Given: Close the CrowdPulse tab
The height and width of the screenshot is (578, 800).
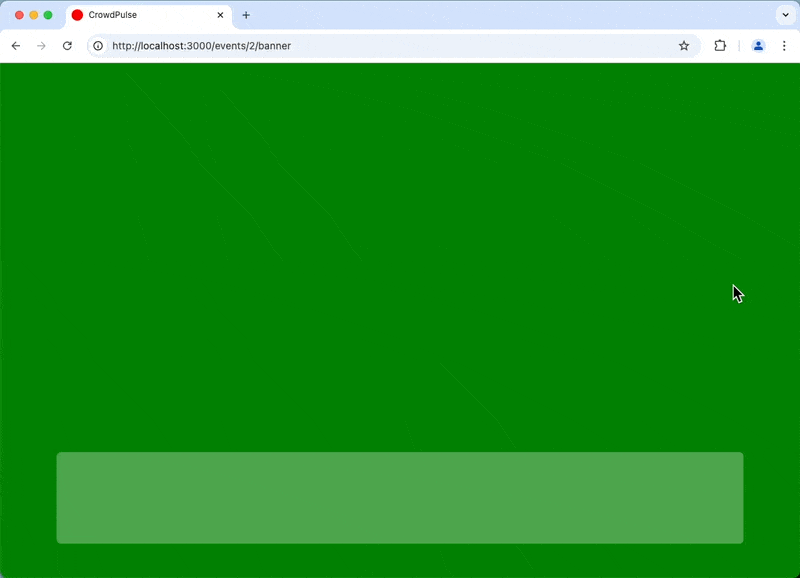Looking at the screenshot, I should click(x=220, y=15).
